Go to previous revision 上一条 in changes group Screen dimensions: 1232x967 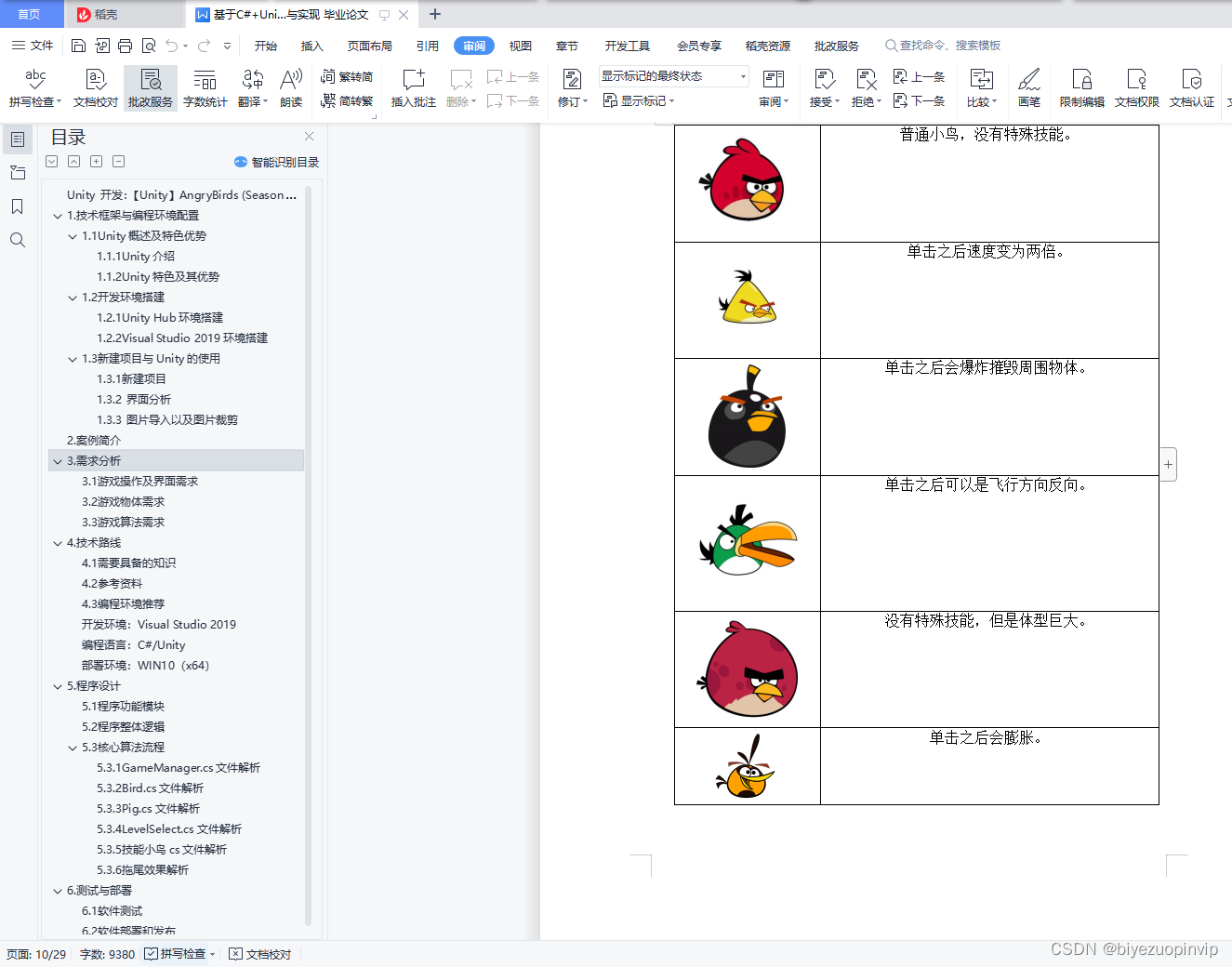[x=919, y=76]
